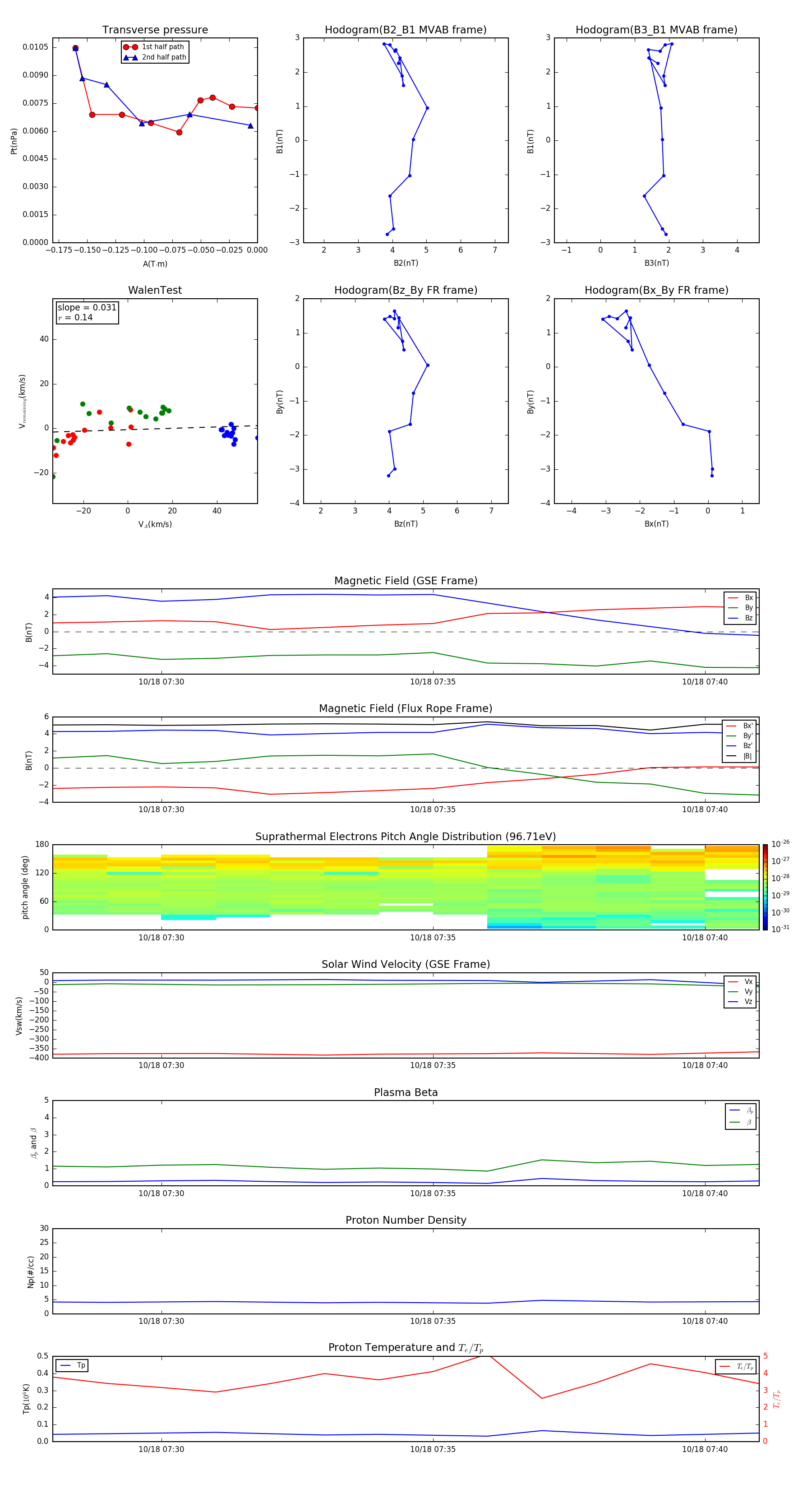Click the Magnetic Field (GSE Frame) title

point(406,581)
